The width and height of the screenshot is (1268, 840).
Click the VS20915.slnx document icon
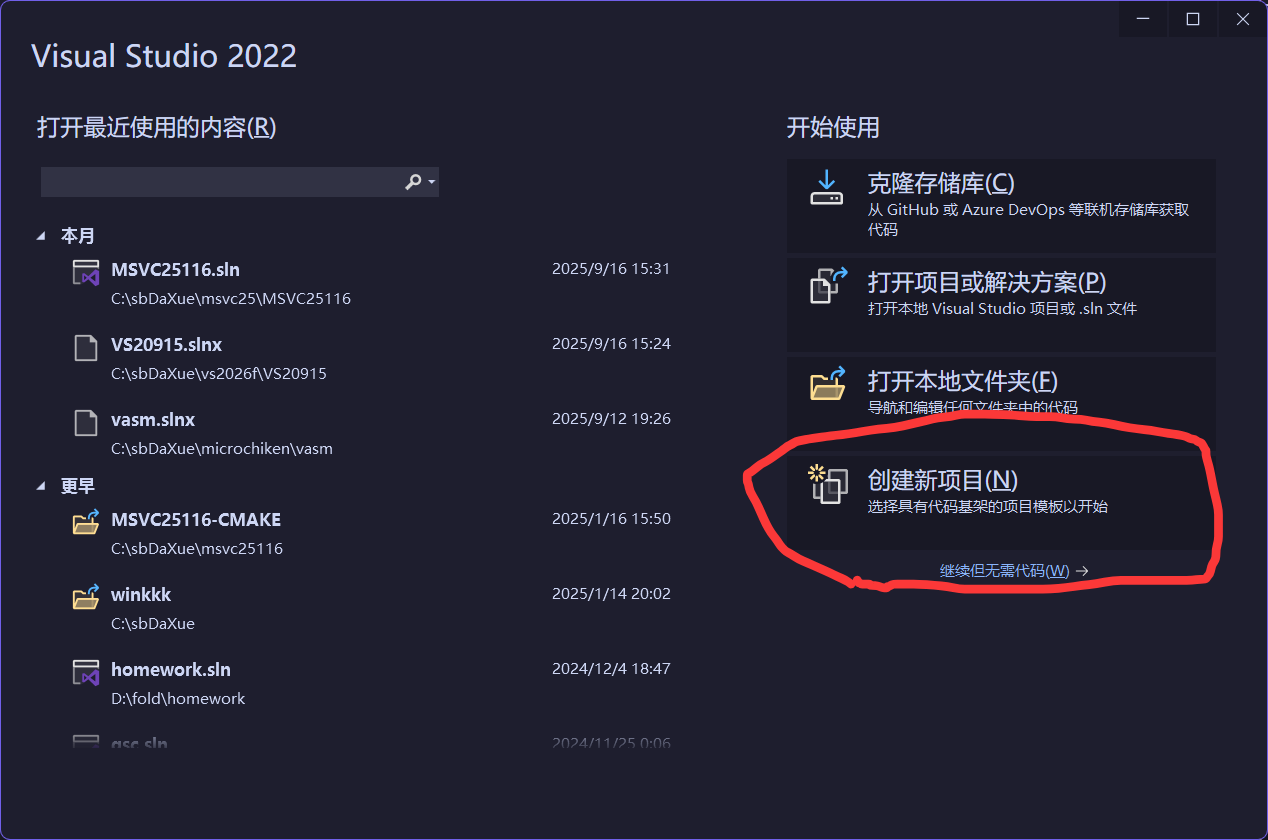(87, 348)
